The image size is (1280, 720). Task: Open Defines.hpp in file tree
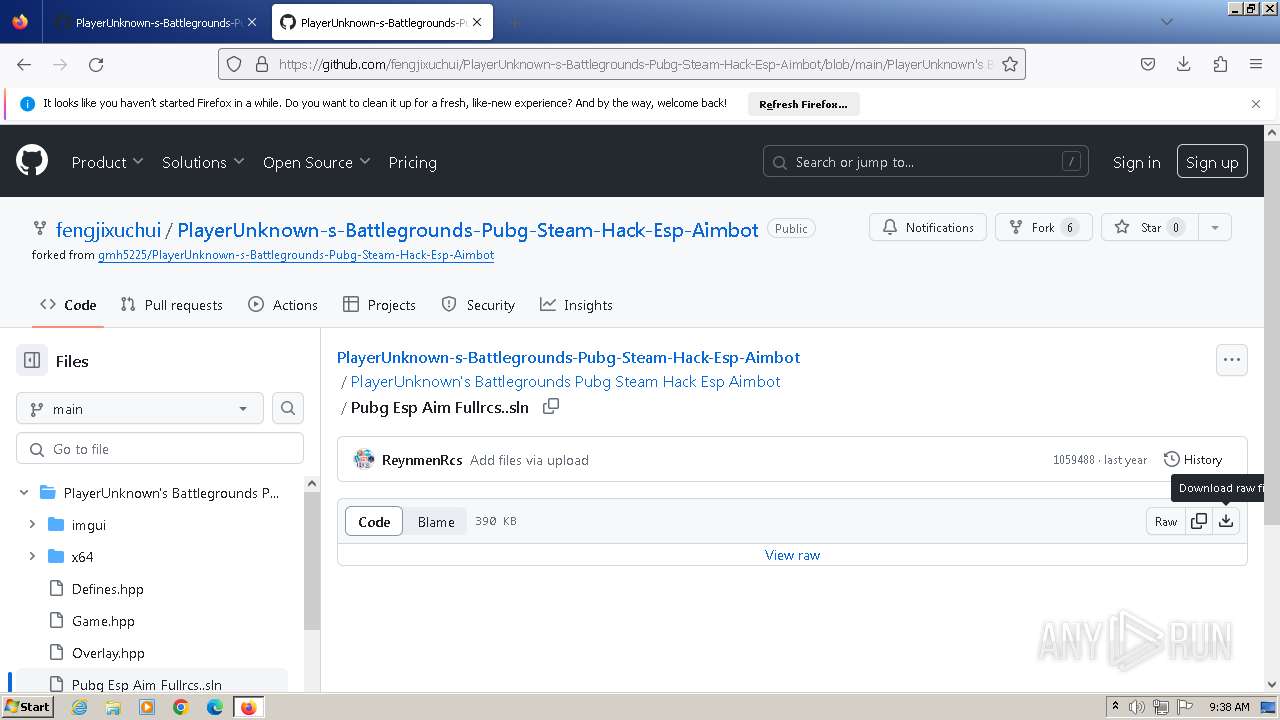pos(108,589)
